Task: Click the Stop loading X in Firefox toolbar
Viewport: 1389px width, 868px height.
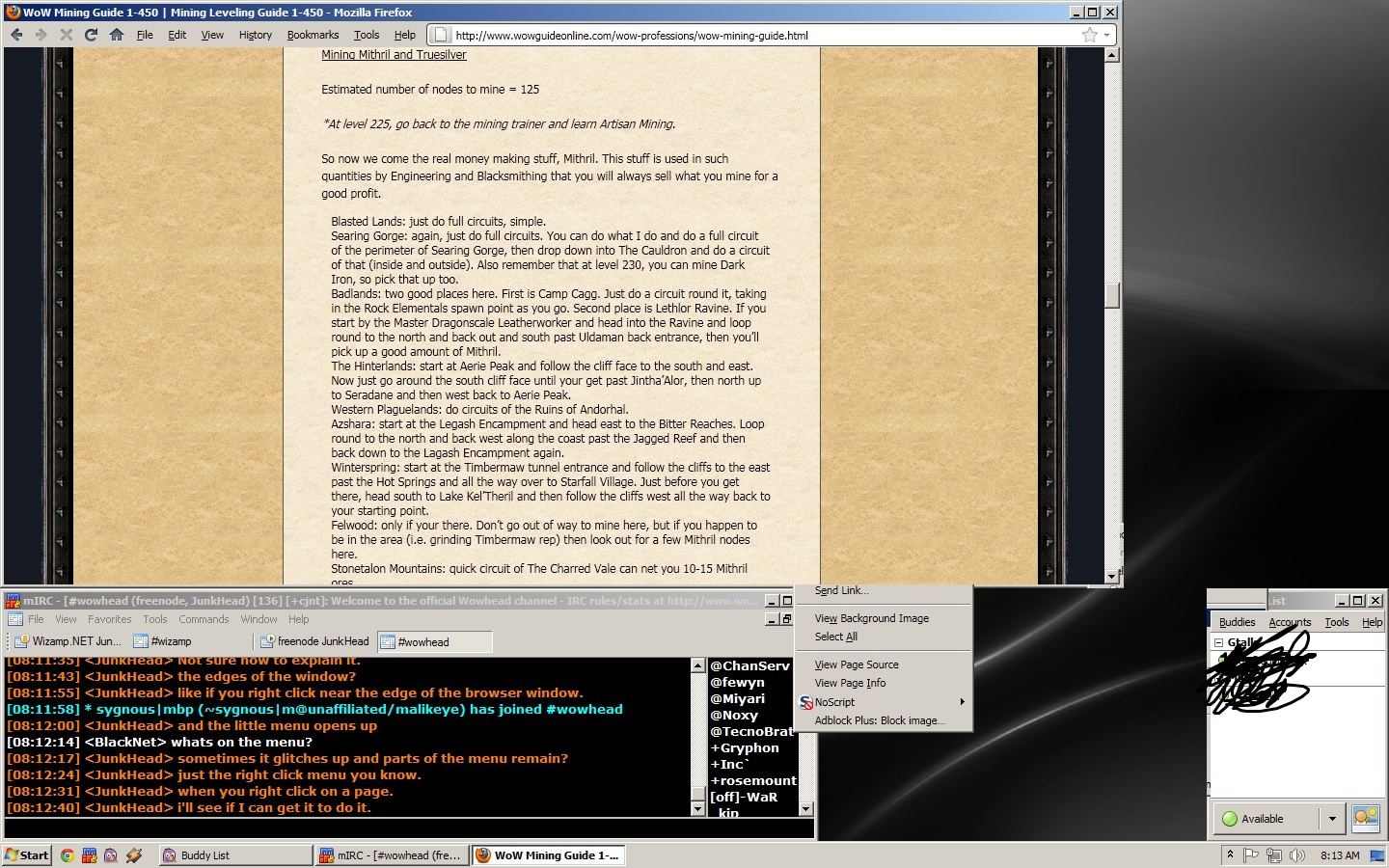Action: point(66,35)
